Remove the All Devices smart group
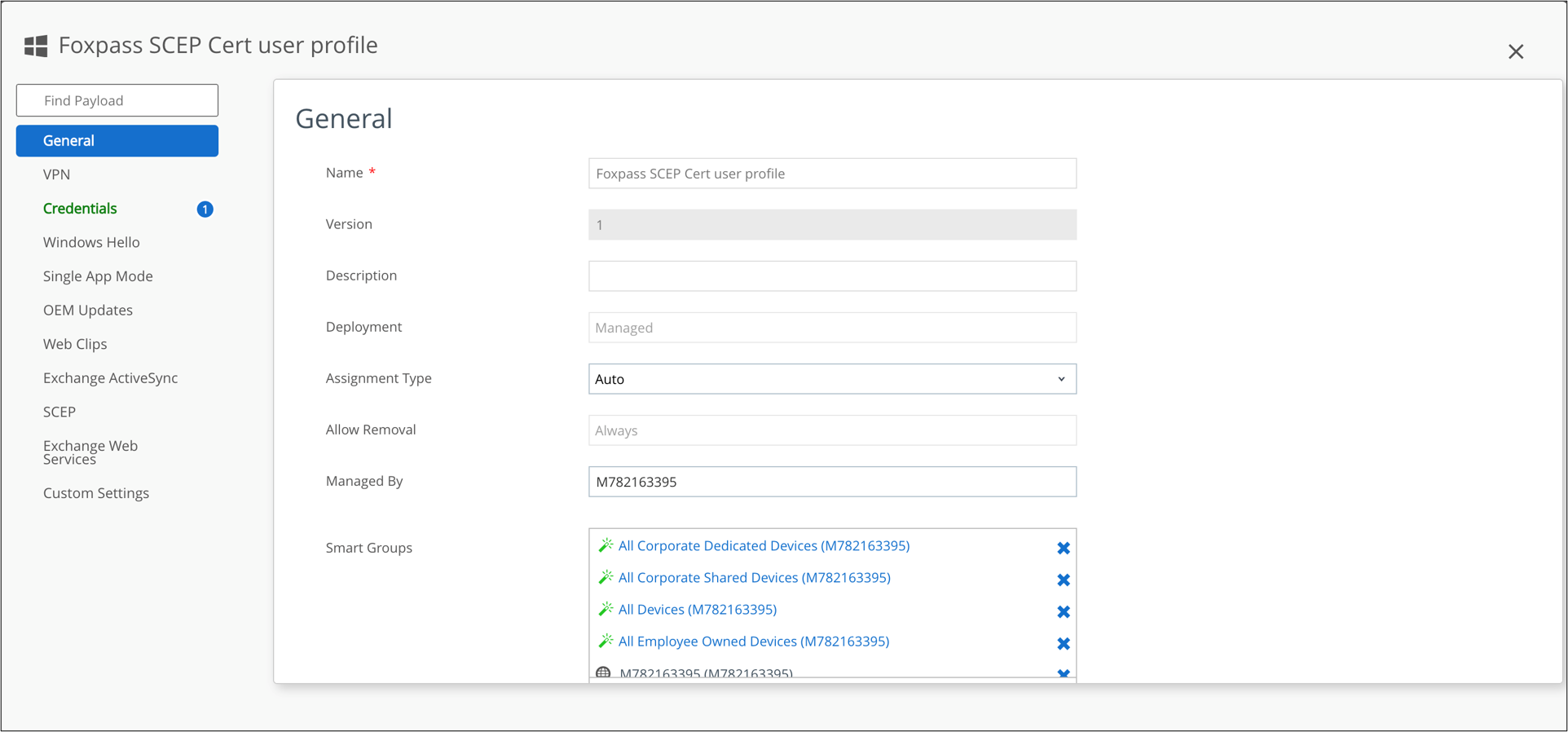Screen dimensions: 1568x732 (1063, 611)
